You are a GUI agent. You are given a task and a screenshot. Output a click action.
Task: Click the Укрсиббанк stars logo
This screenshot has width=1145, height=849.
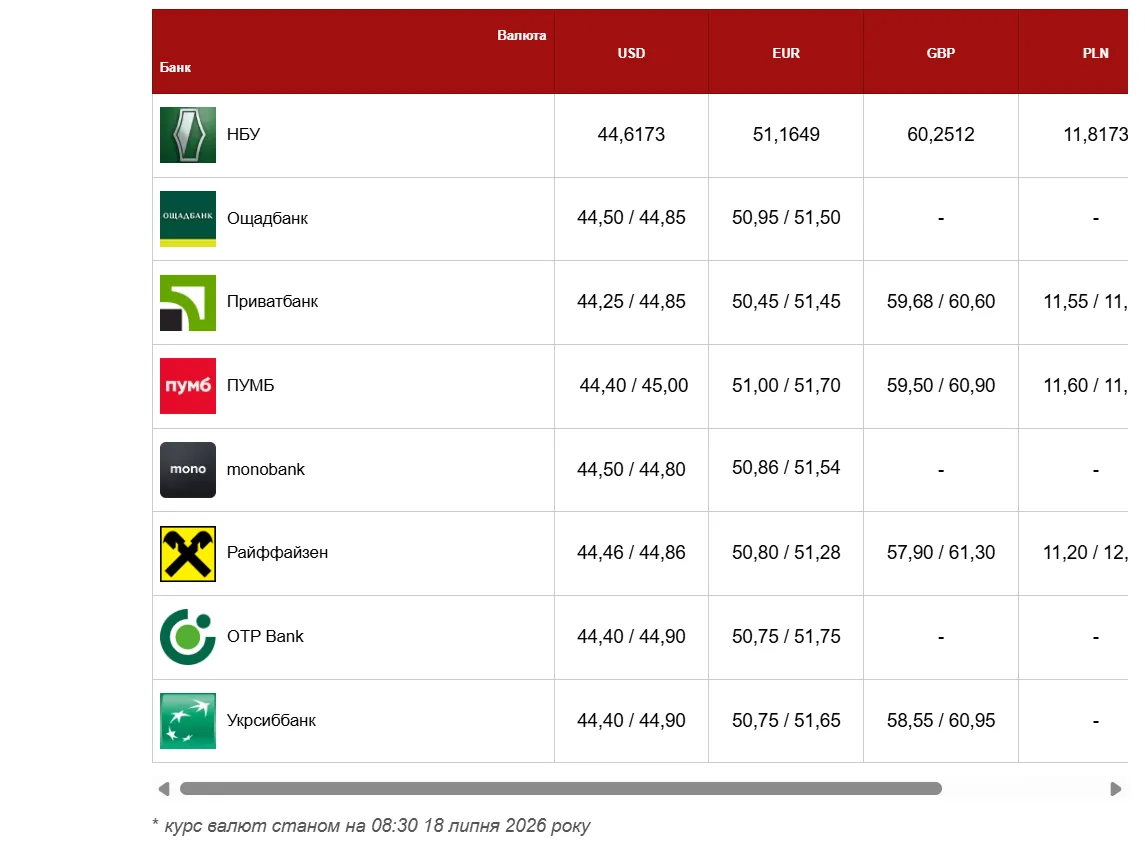[188, 721]
